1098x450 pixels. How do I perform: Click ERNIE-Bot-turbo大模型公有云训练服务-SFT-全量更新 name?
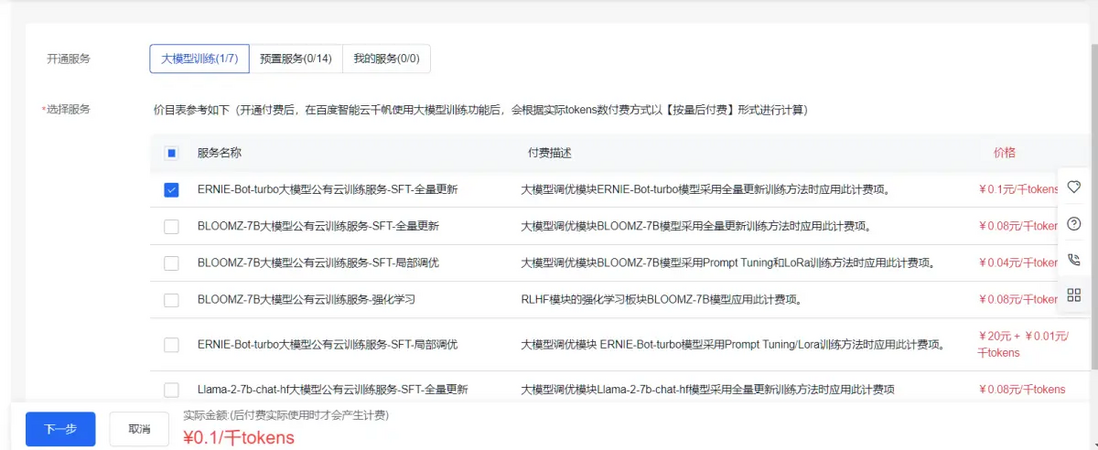pyautogui.click(x=328, y=190)
